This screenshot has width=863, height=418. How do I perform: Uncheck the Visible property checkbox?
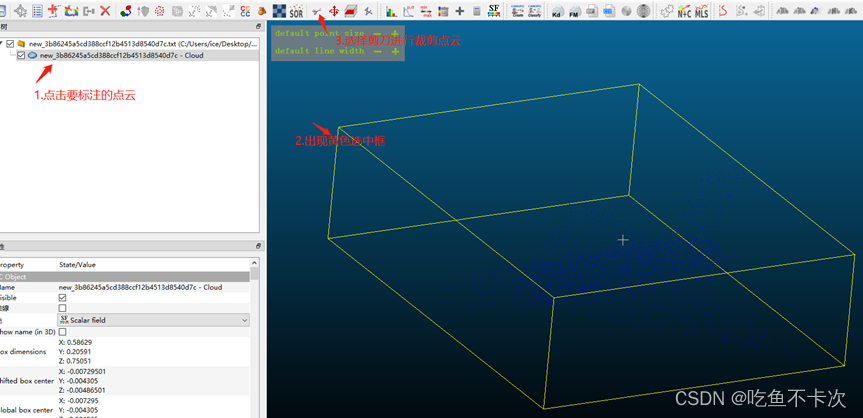click(62, 297)
